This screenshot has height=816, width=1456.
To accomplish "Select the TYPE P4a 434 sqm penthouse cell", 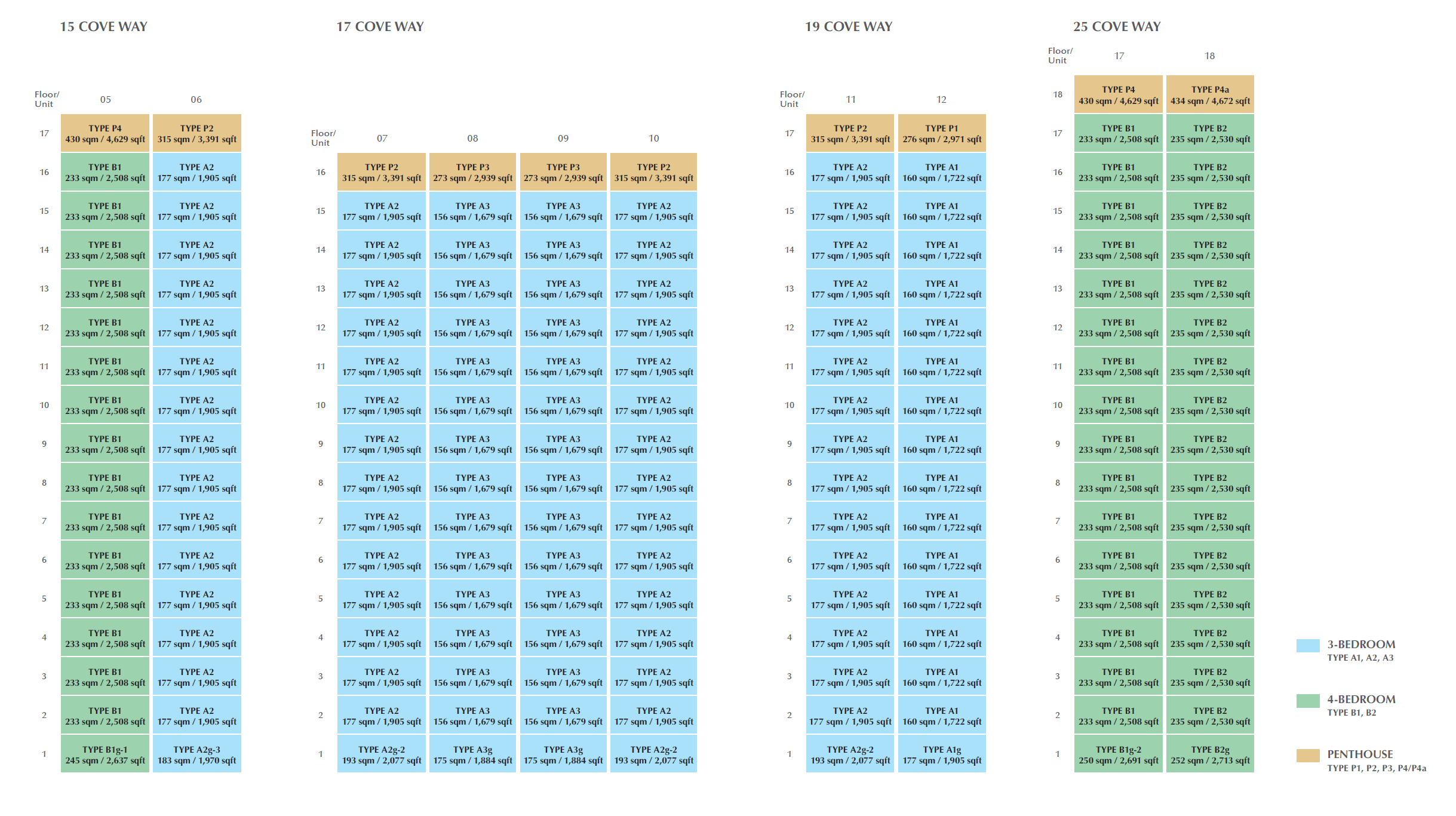I will (x=1210, y=94).
